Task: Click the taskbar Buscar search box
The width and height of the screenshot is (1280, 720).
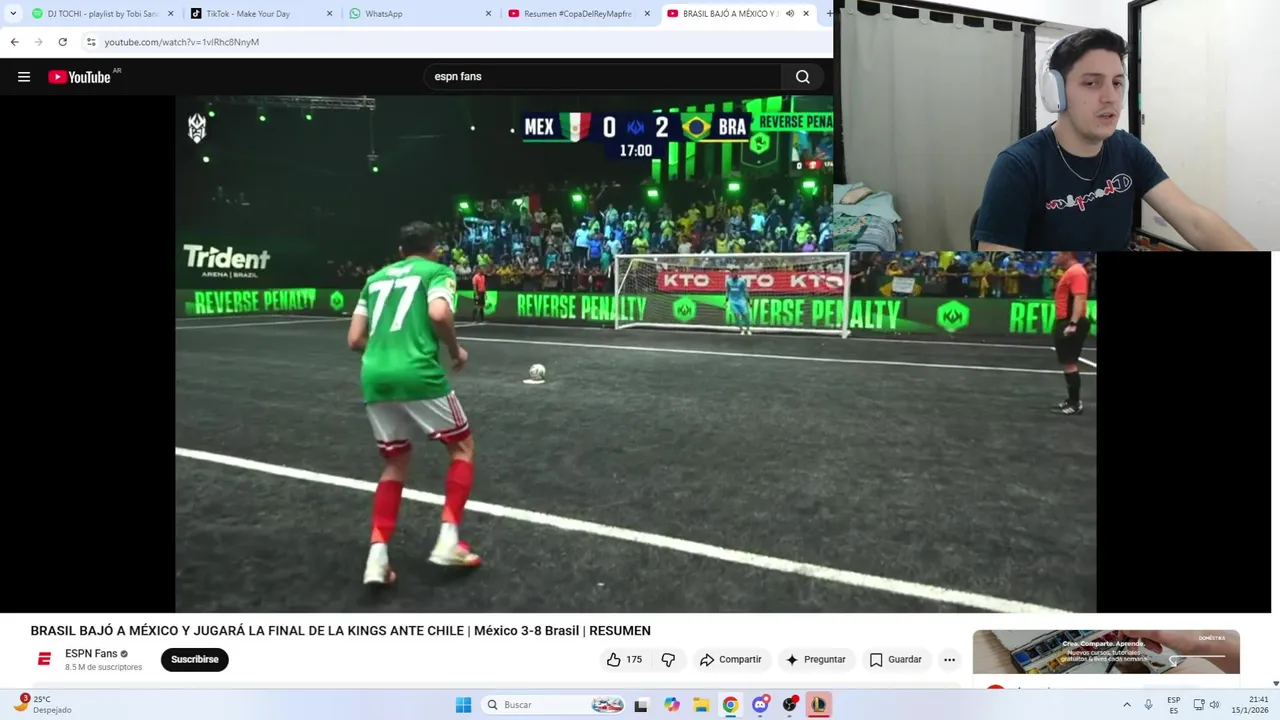Action: click(x=554, y=705)
